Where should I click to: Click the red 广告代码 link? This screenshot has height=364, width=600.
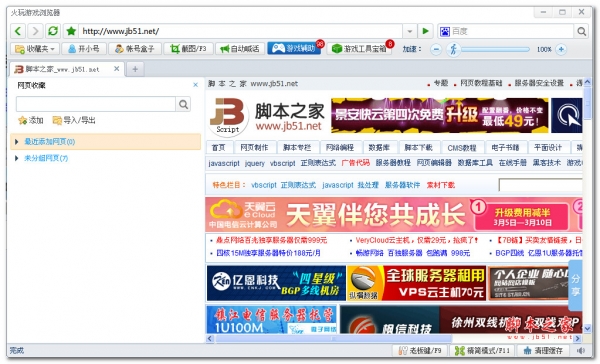click(355, 163)
